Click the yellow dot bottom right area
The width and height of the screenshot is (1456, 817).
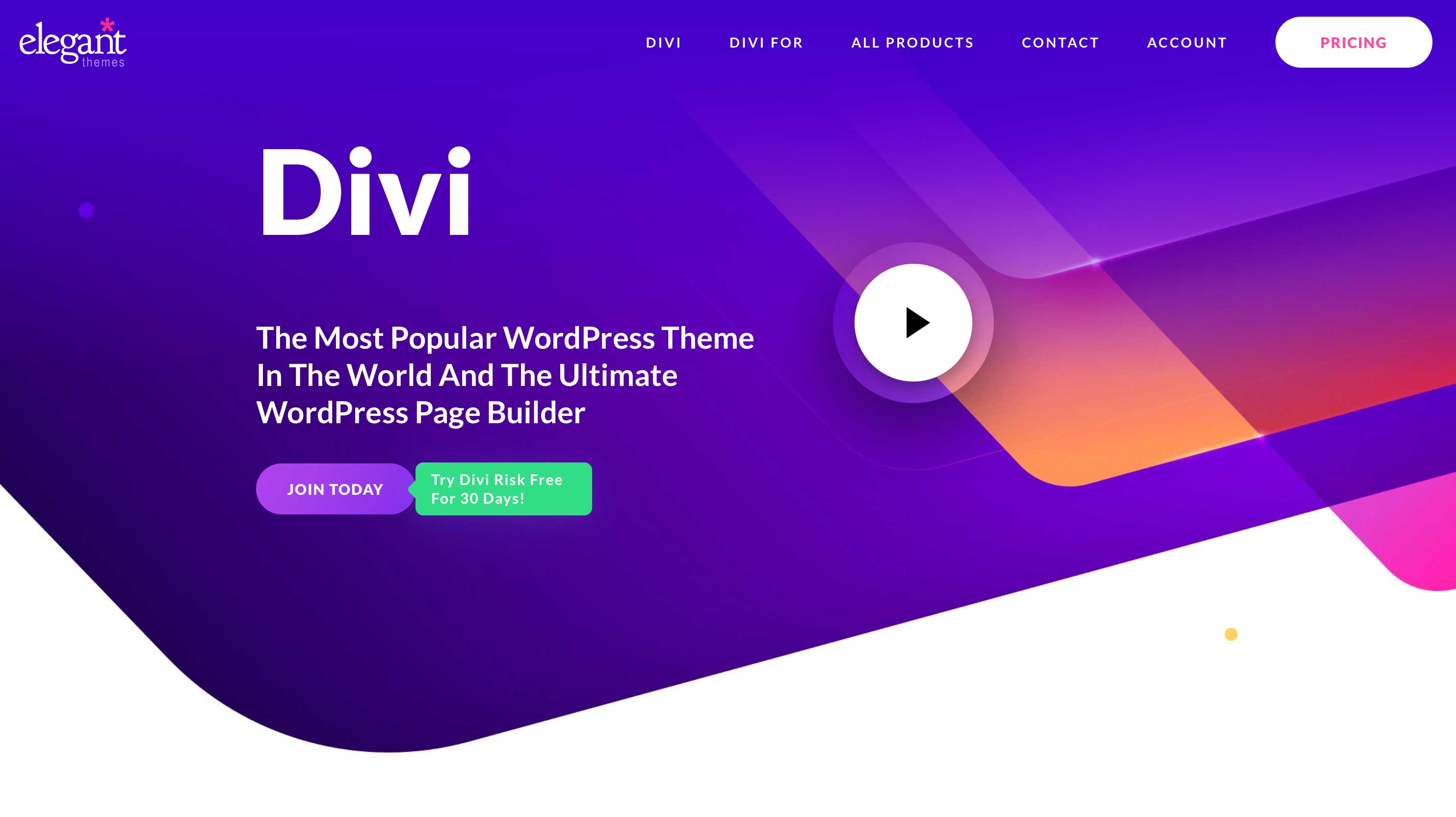1231,634
